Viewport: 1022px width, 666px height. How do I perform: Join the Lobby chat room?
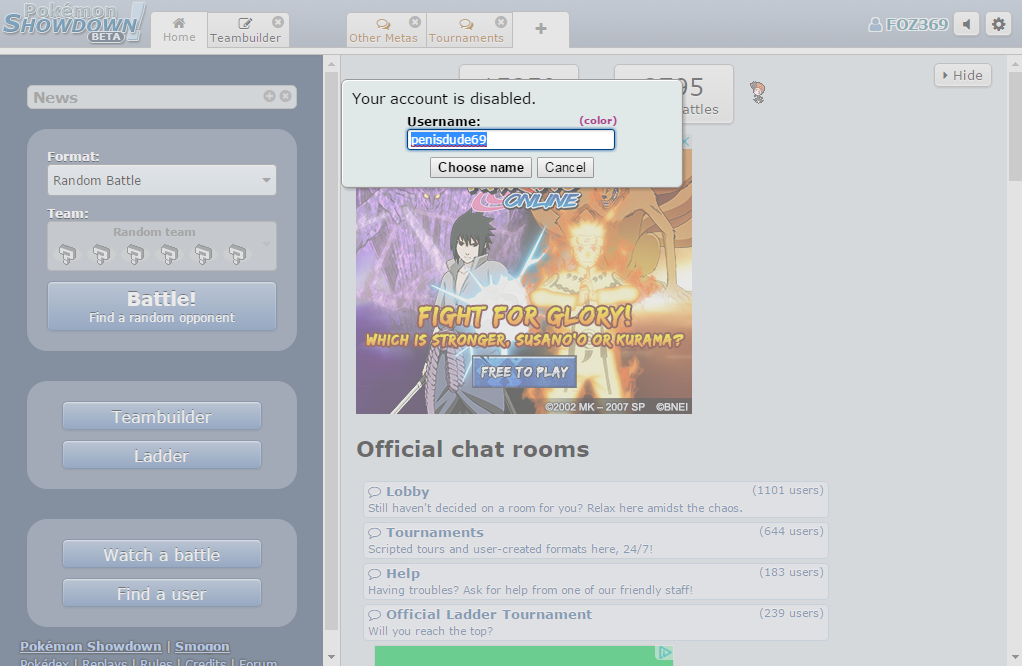pyautogui.click(x=596, y=499)
